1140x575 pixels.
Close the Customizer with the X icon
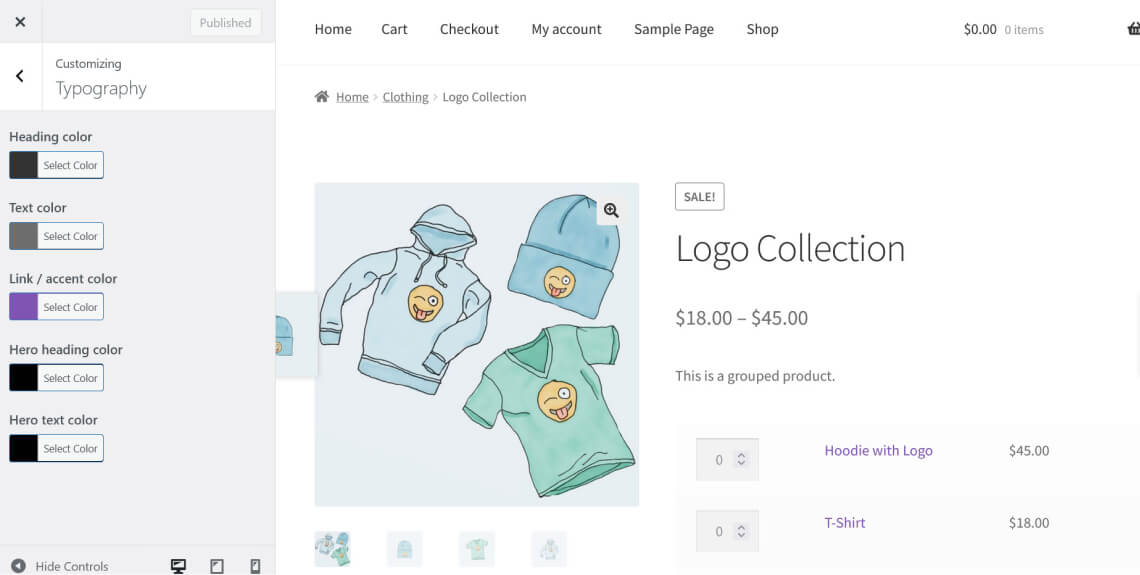(x=20, y=21)
